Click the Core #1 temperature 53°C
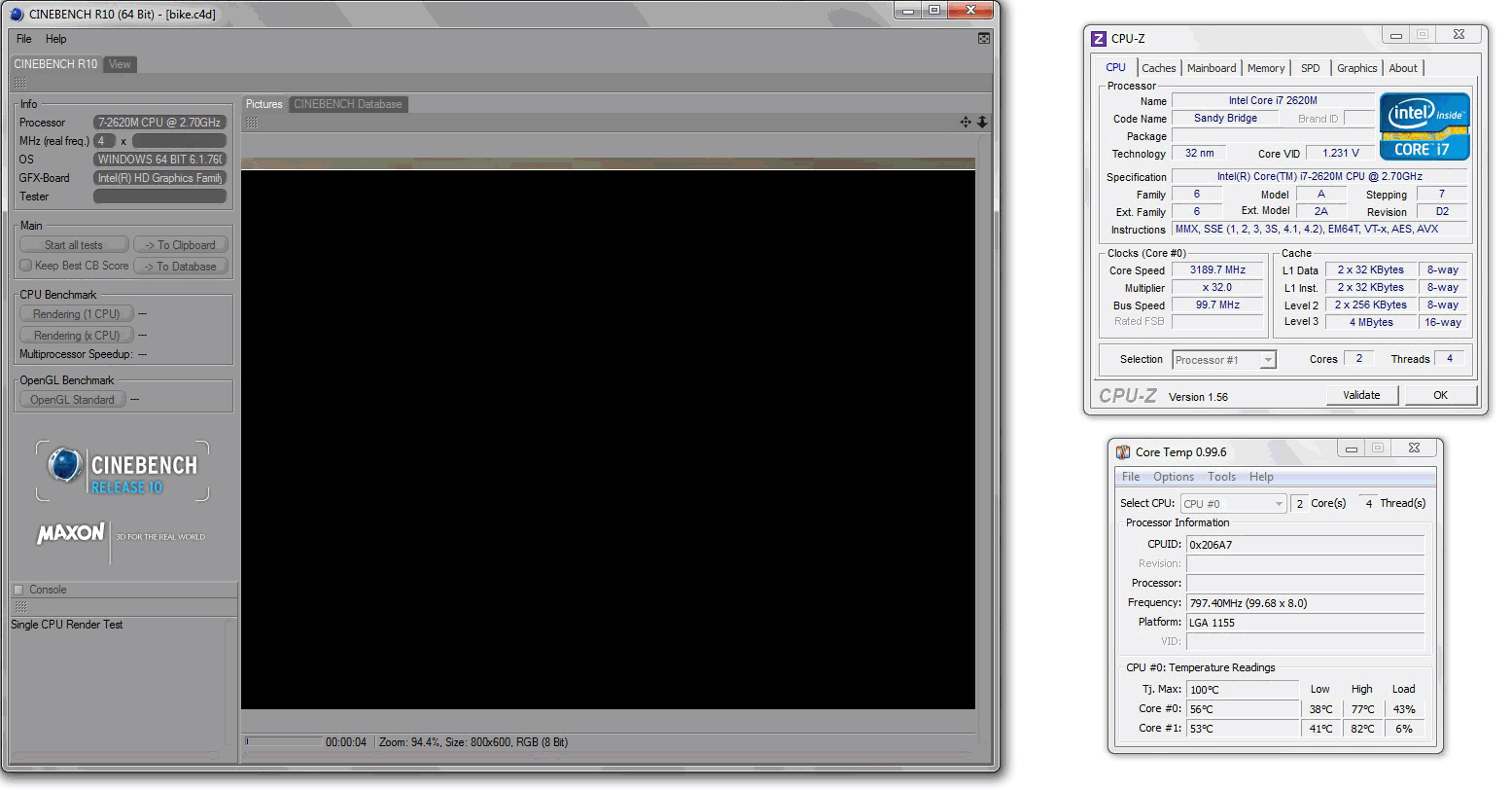1512x790 pixels. [1243, 729]
